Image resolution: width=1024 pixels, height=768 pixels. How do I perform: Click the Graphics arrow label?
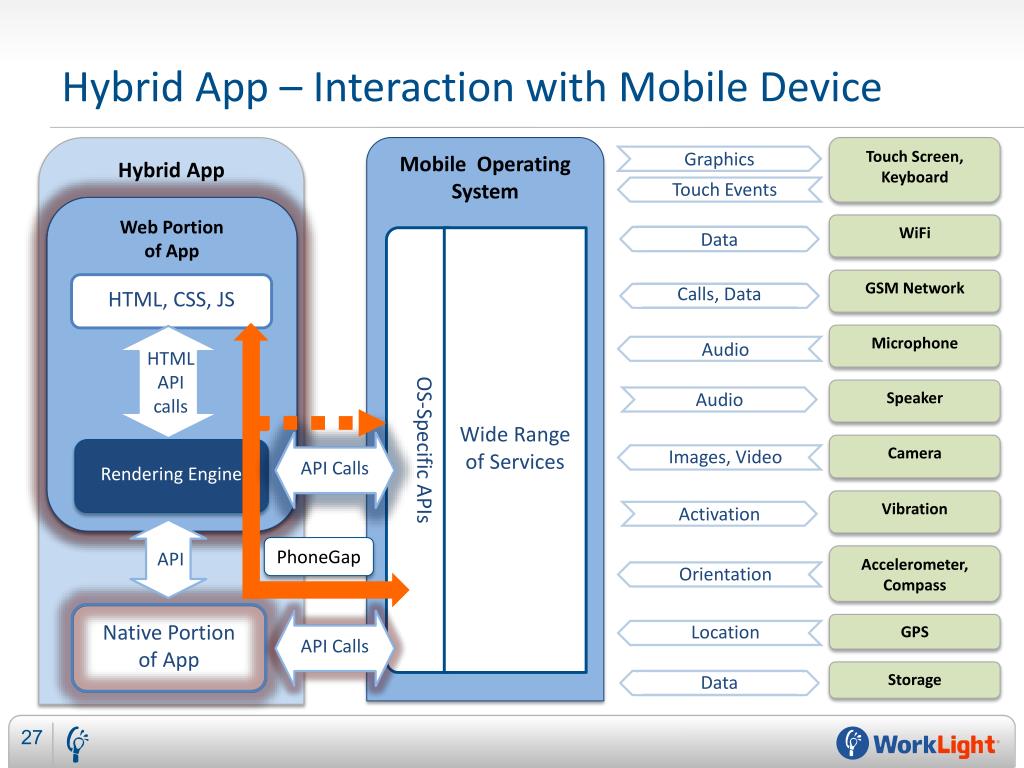pyautogui.click(x=719, y=159)
